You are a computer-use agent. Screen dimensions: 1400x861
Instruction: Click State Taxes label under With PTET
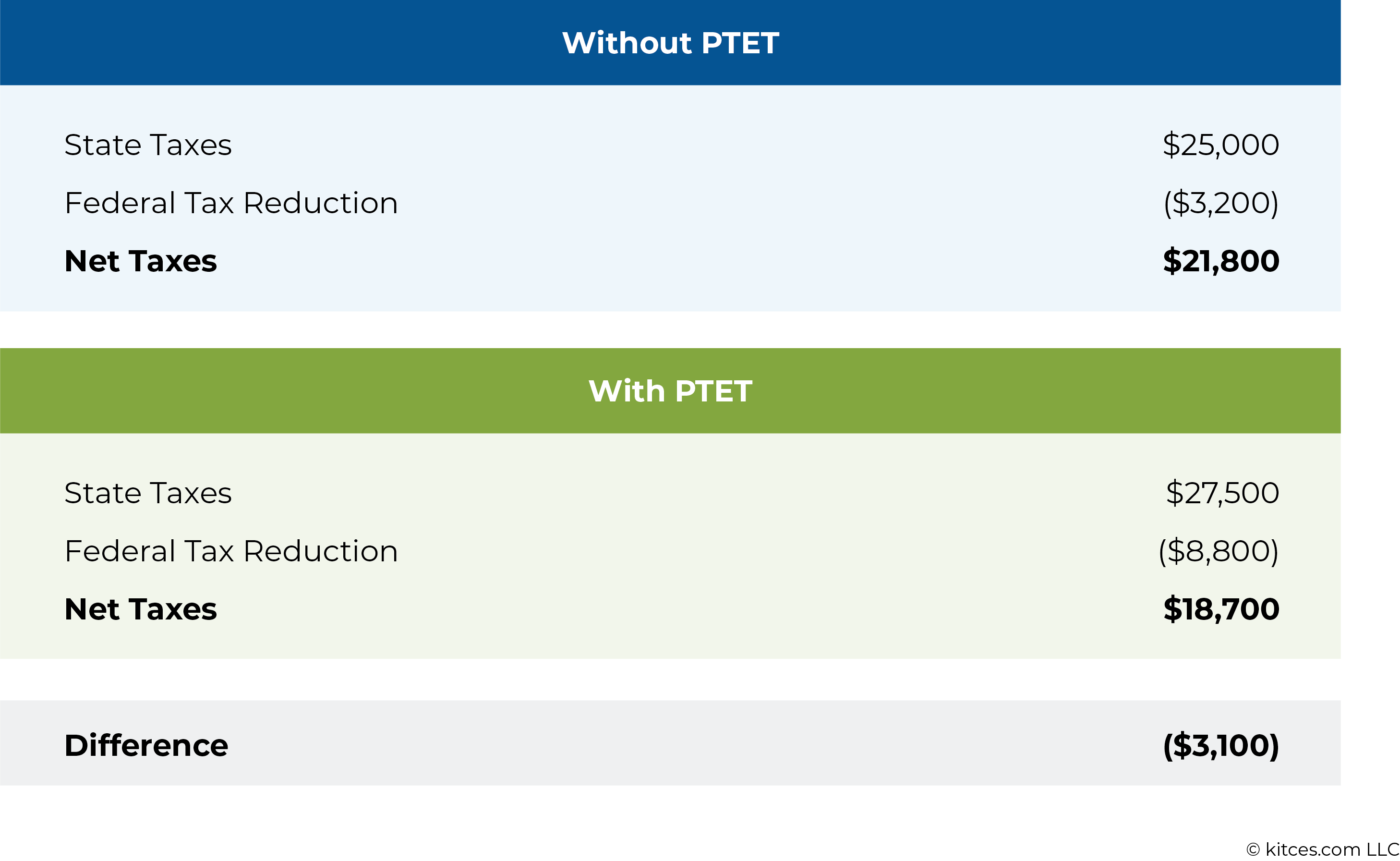[x=148, y=493]
